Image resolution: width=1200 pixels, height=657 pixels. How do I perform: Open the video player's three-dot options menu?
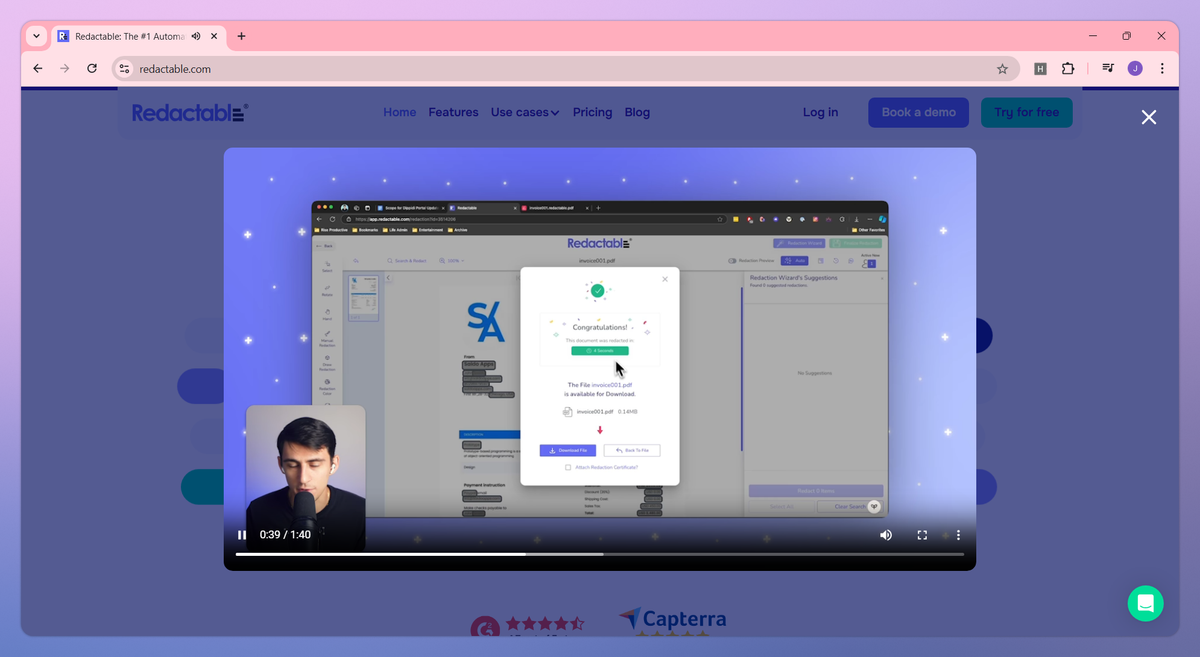(958, 535)
